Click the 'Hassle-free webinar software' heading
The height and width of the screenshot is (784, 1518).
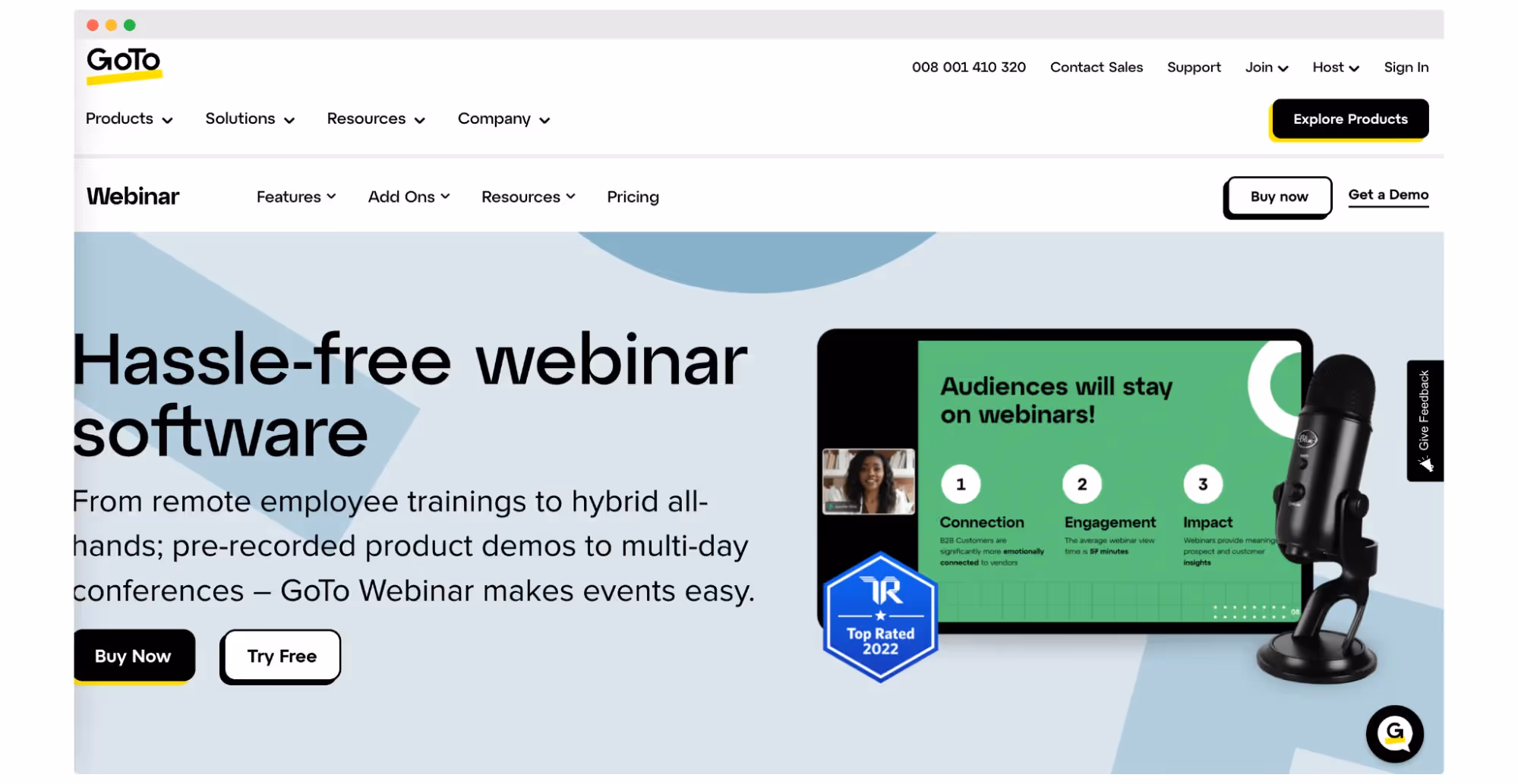410,395
